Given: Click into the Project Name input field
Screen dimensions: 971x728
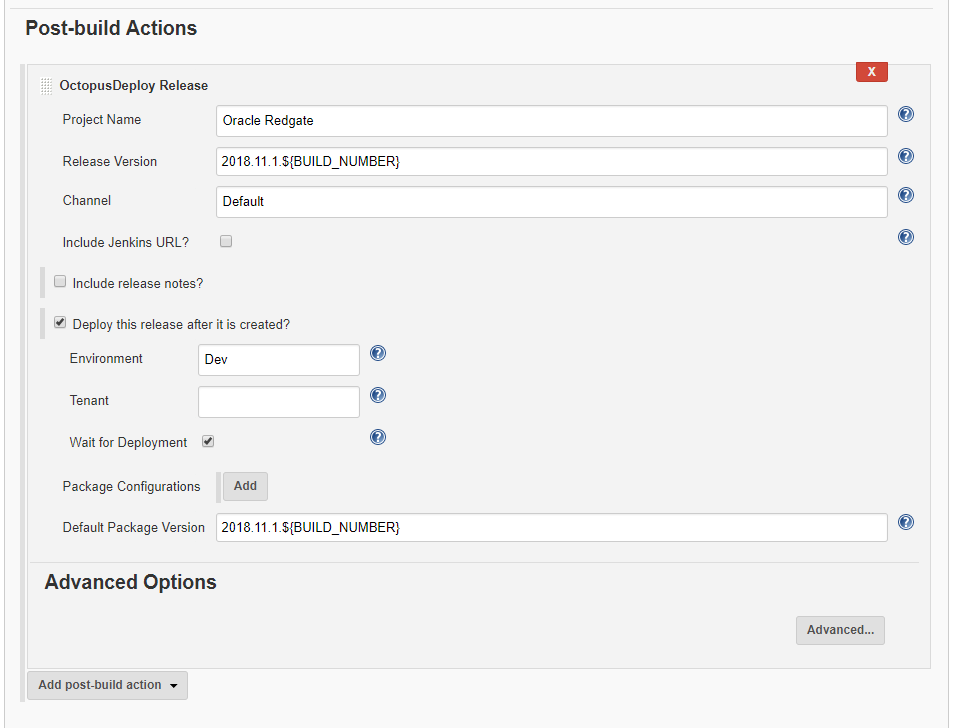Looking at the screenshot, I should pyautogui.click(x=551, y=121).
